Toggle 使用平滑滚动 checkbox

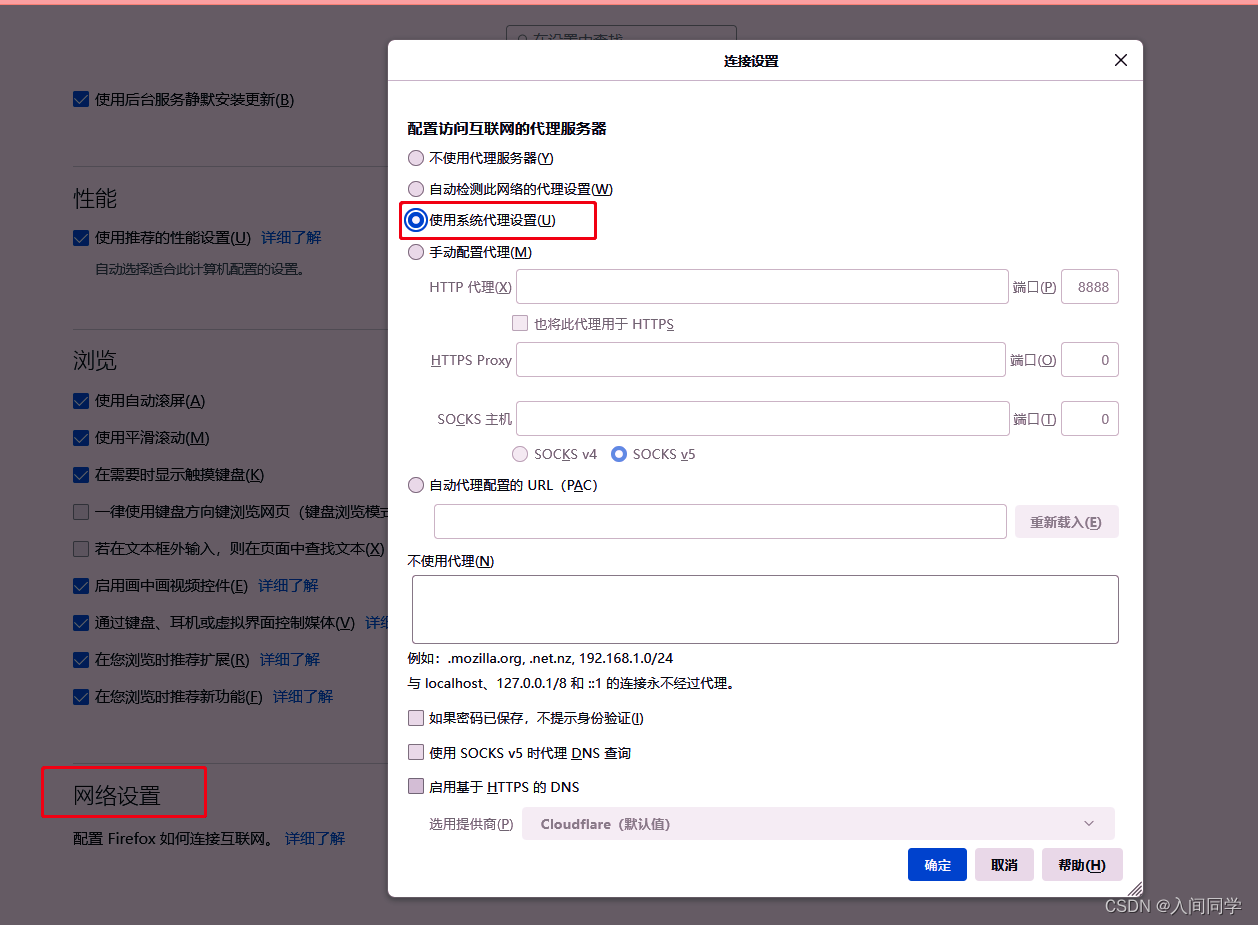click(81, 438)
